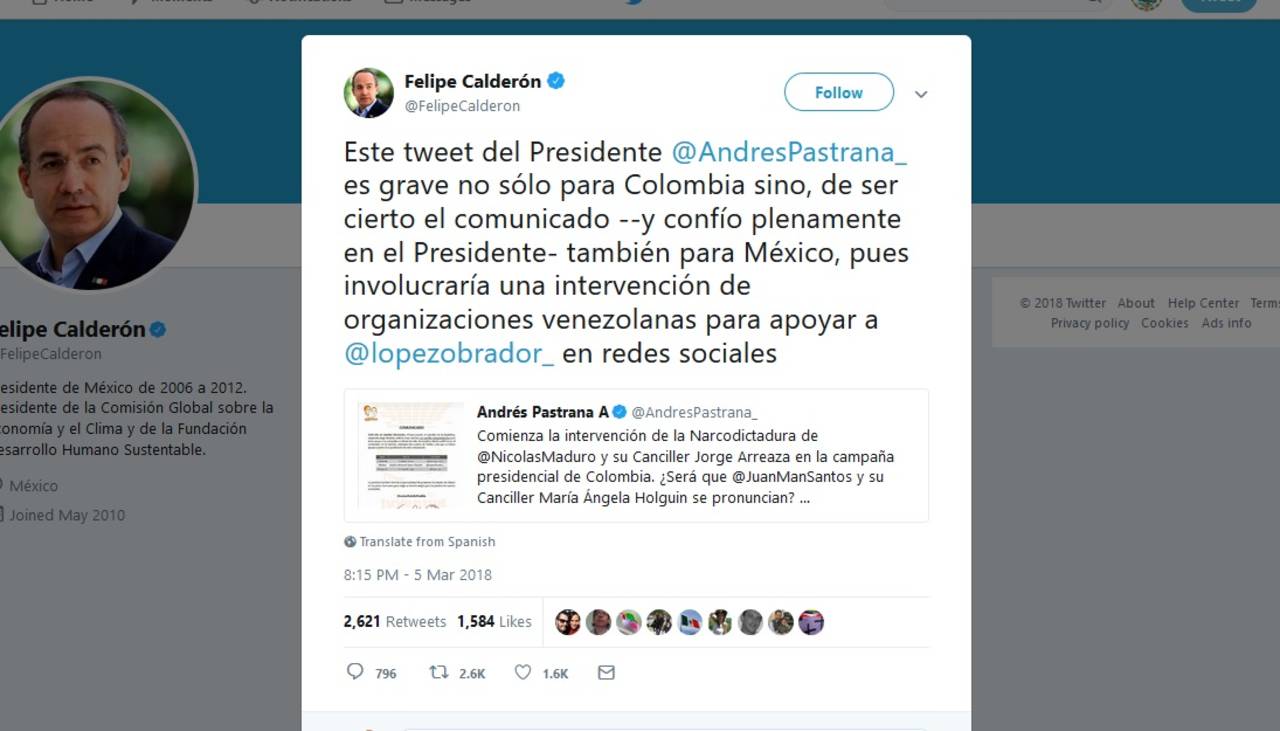Open tweet timestamp 8:15 PM - 5 Mar 2018

pyautogui.click(x=418, y=575)
